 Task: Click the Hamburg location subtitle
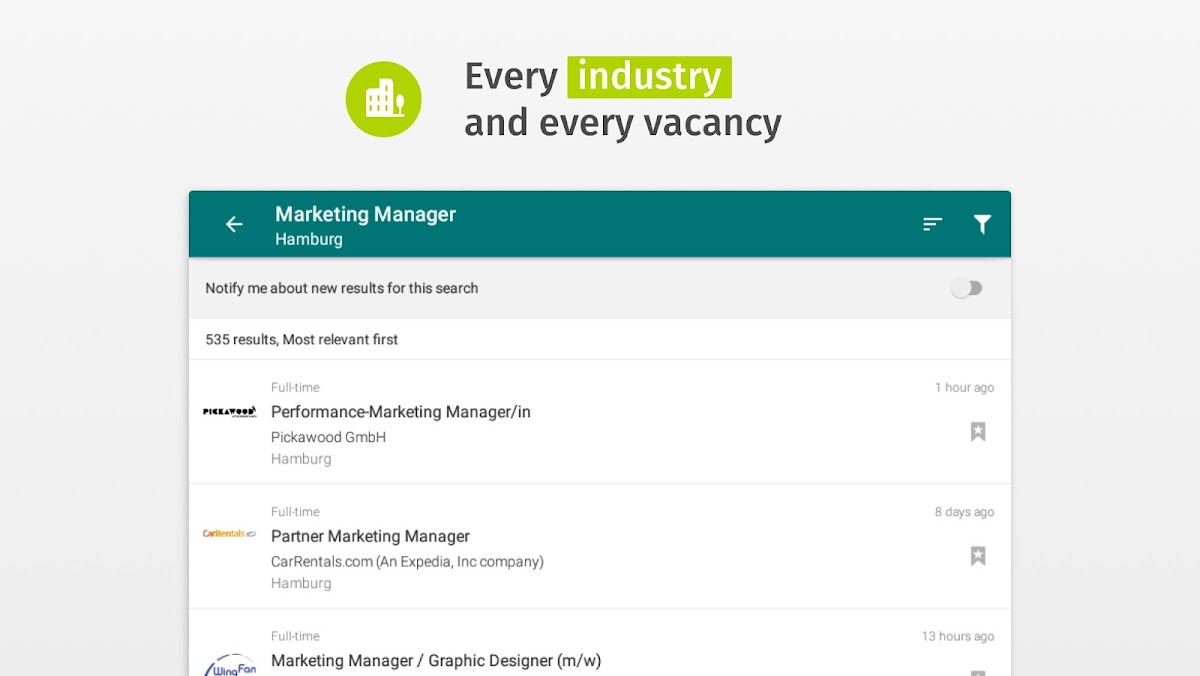(x=309, y=240)
